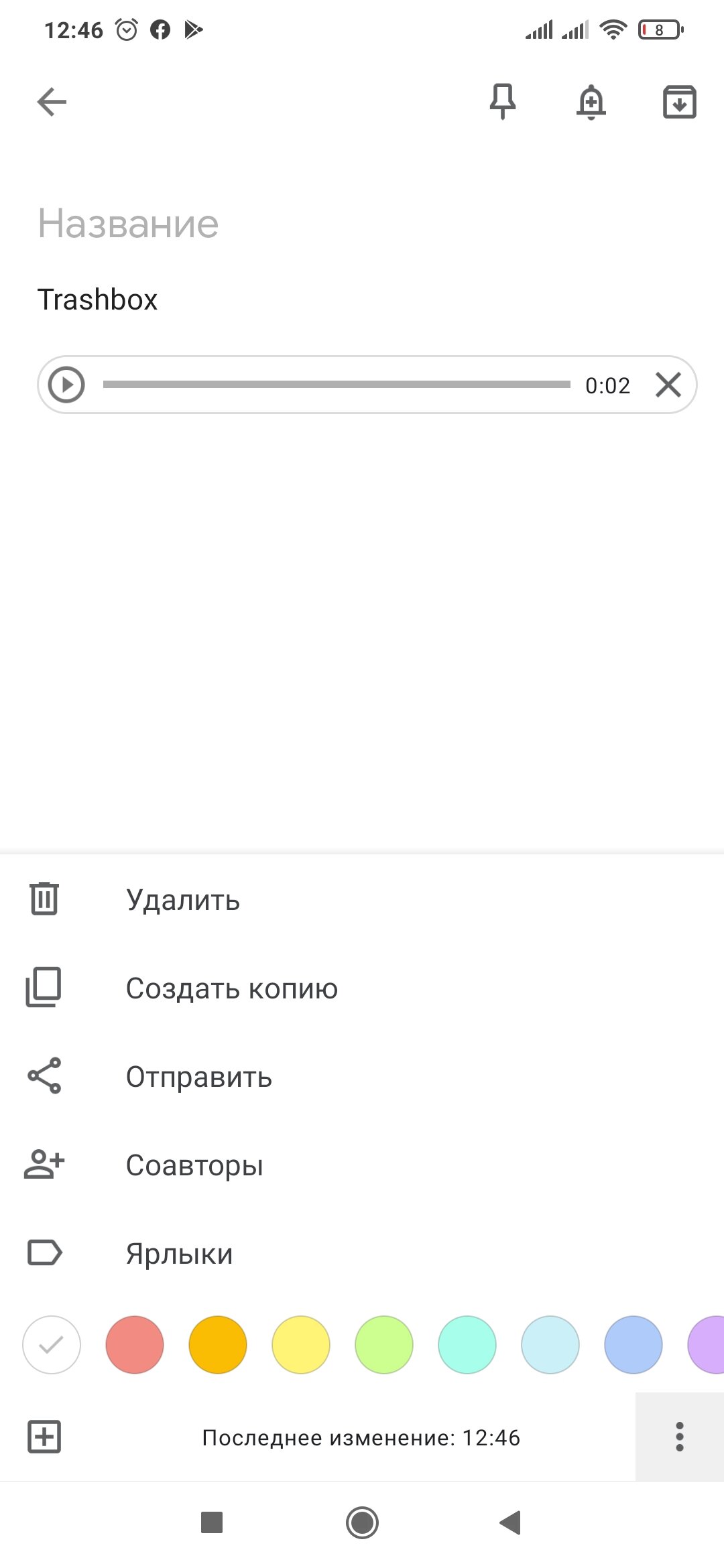Click the audio progress bar
The height and width of the screenshot is (1568, 724).
[x=337, y=385]
